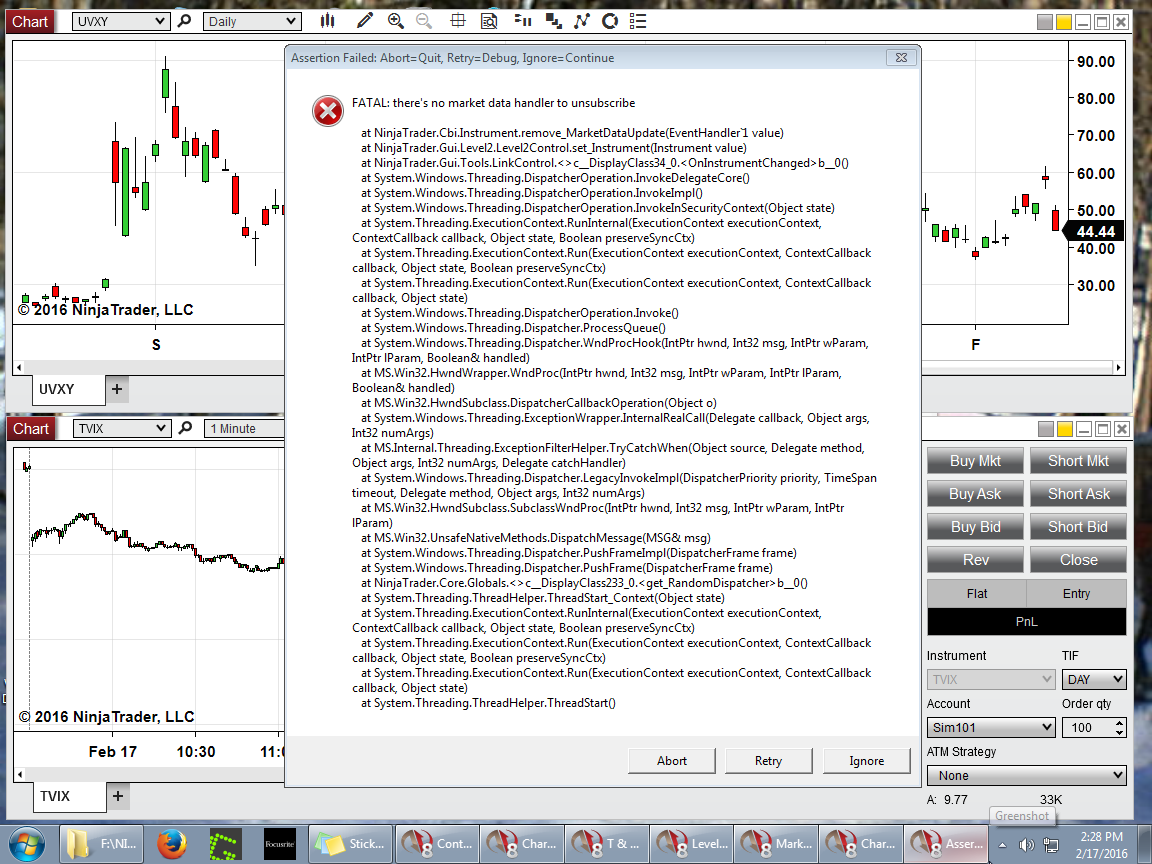Open the Daily interval dropdown
This screenshot has width=1152, height=864.
tap(252, 21)
